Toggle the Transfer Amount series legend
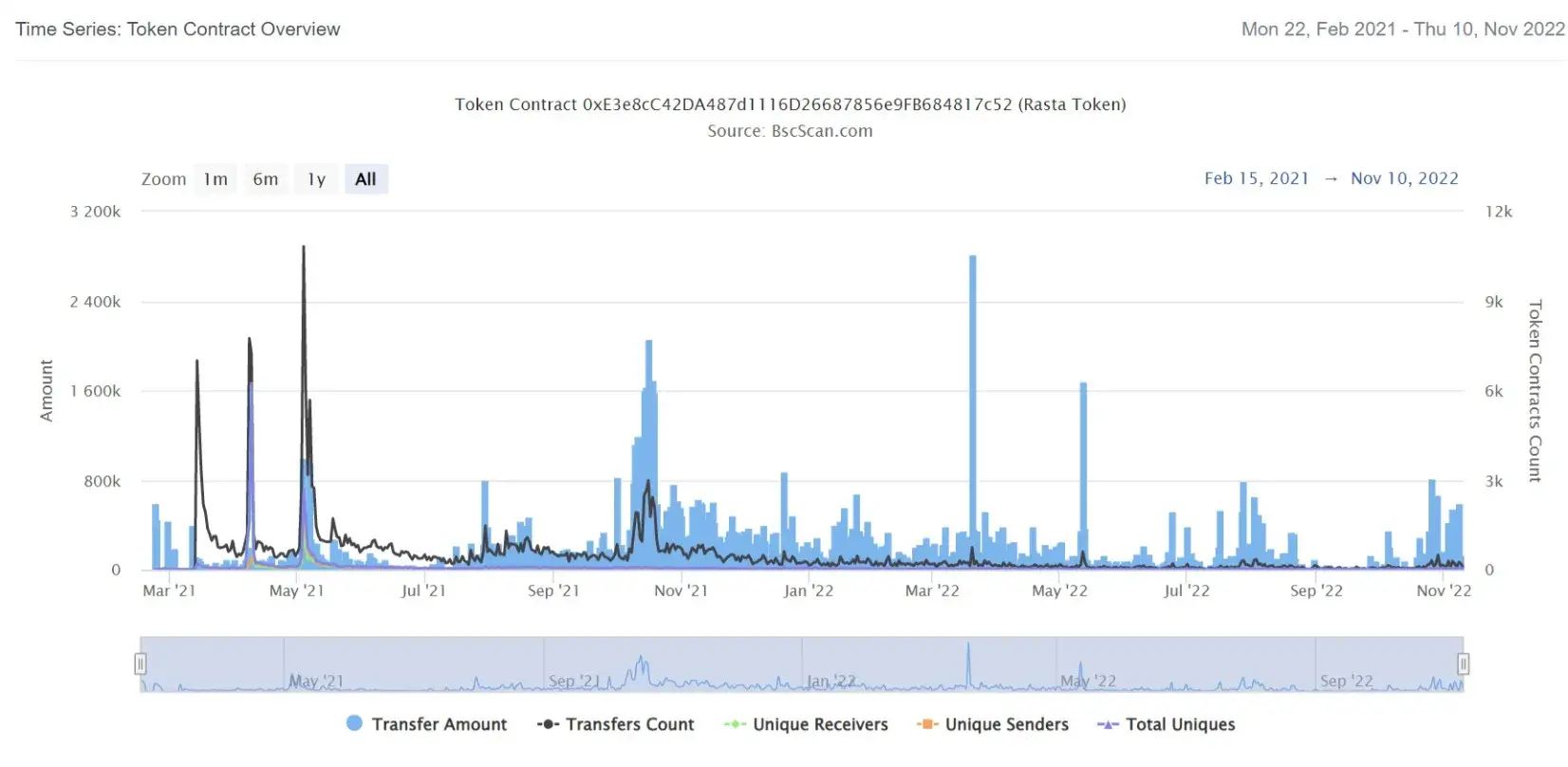This screenshot has height=767, width=1568. pos(427,724)
